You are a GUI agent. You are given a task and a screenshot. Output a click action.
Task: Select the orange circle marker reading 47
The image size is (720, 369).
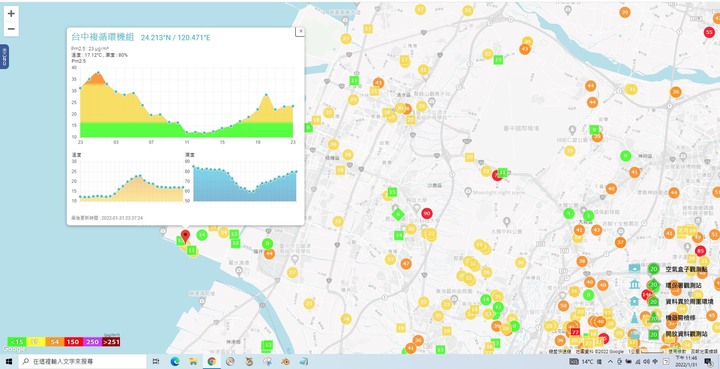coord(405,264)
